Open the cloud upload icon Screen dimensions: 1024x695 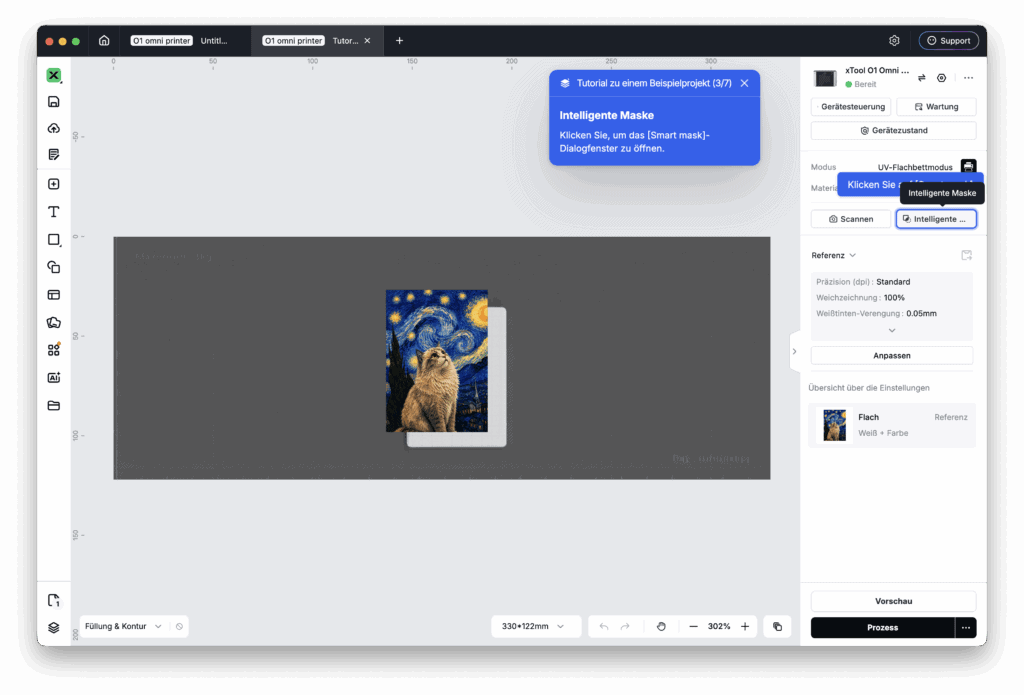point(54,128)
